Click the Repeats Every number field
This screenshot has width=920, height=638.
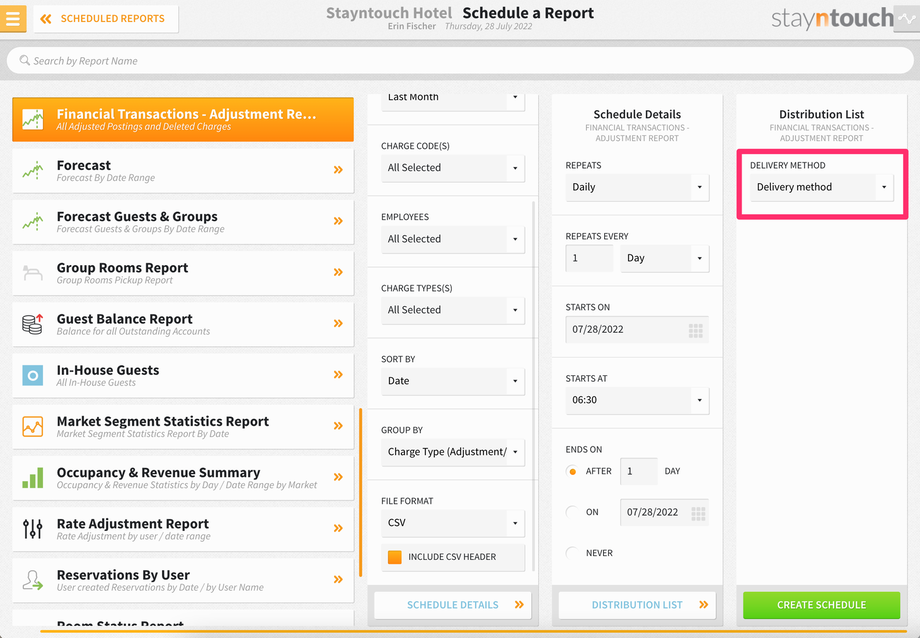(x=589, y=258)
